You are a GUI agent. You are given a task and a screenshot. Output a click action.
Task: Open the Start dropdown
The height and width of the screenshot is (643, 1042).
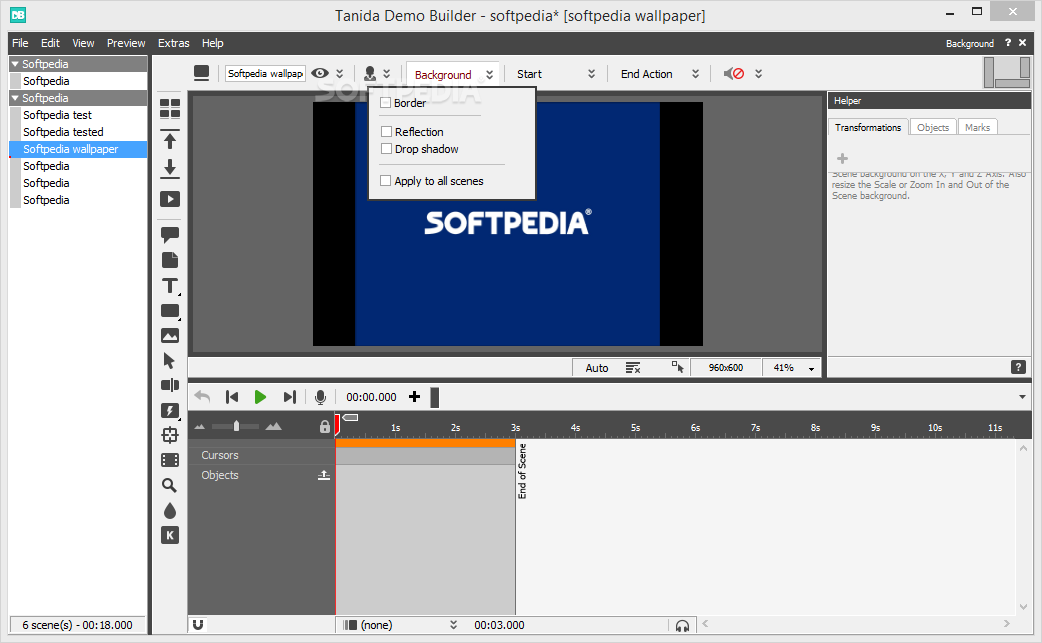click(x=591, y=74)
